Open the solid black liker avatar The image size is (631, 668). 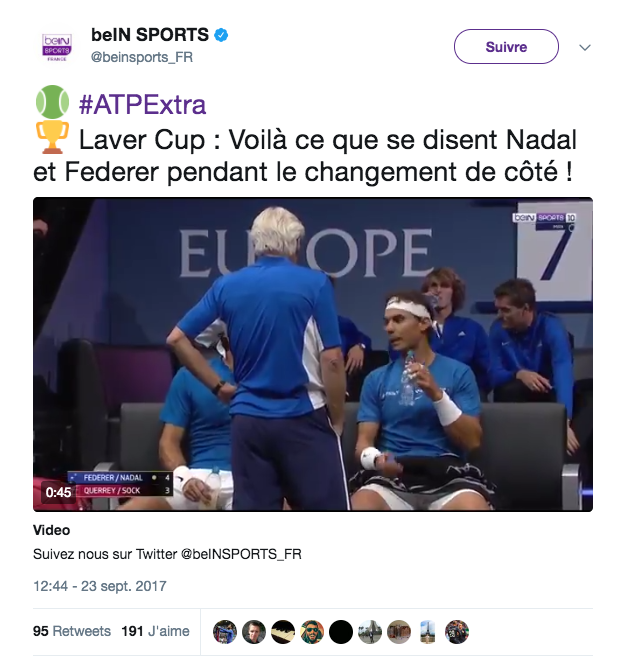pyautogui.click(x=341, y=631)
